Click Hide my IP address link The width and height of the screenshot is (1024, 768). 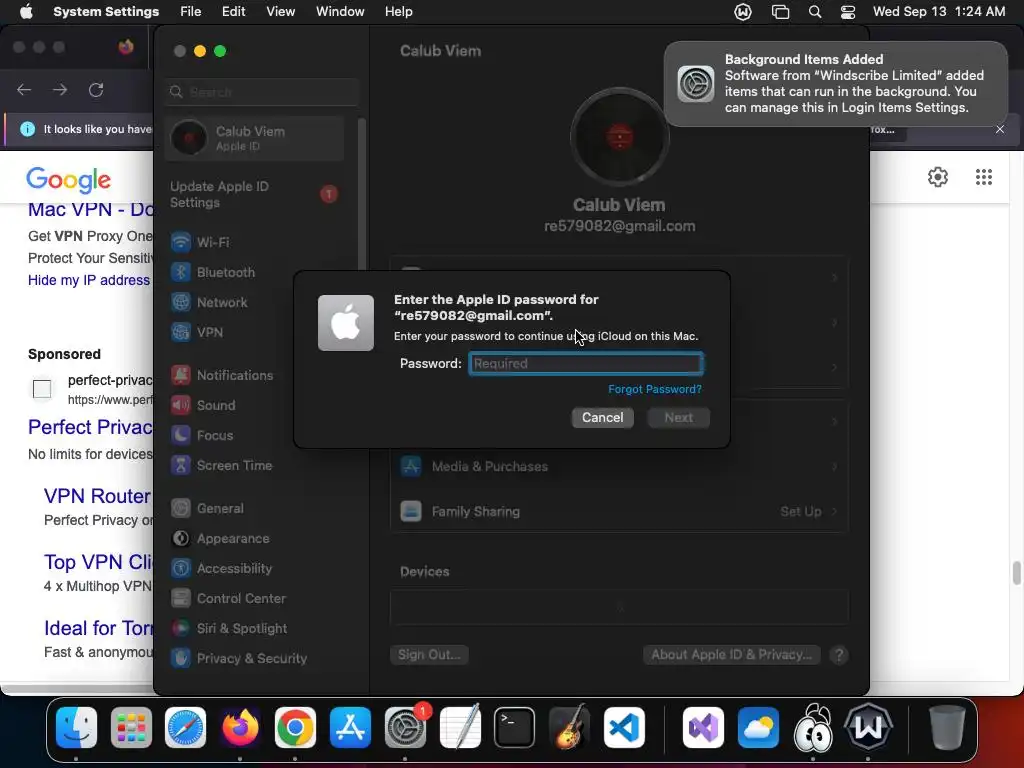pyautogui.click(x=89, y=280)
